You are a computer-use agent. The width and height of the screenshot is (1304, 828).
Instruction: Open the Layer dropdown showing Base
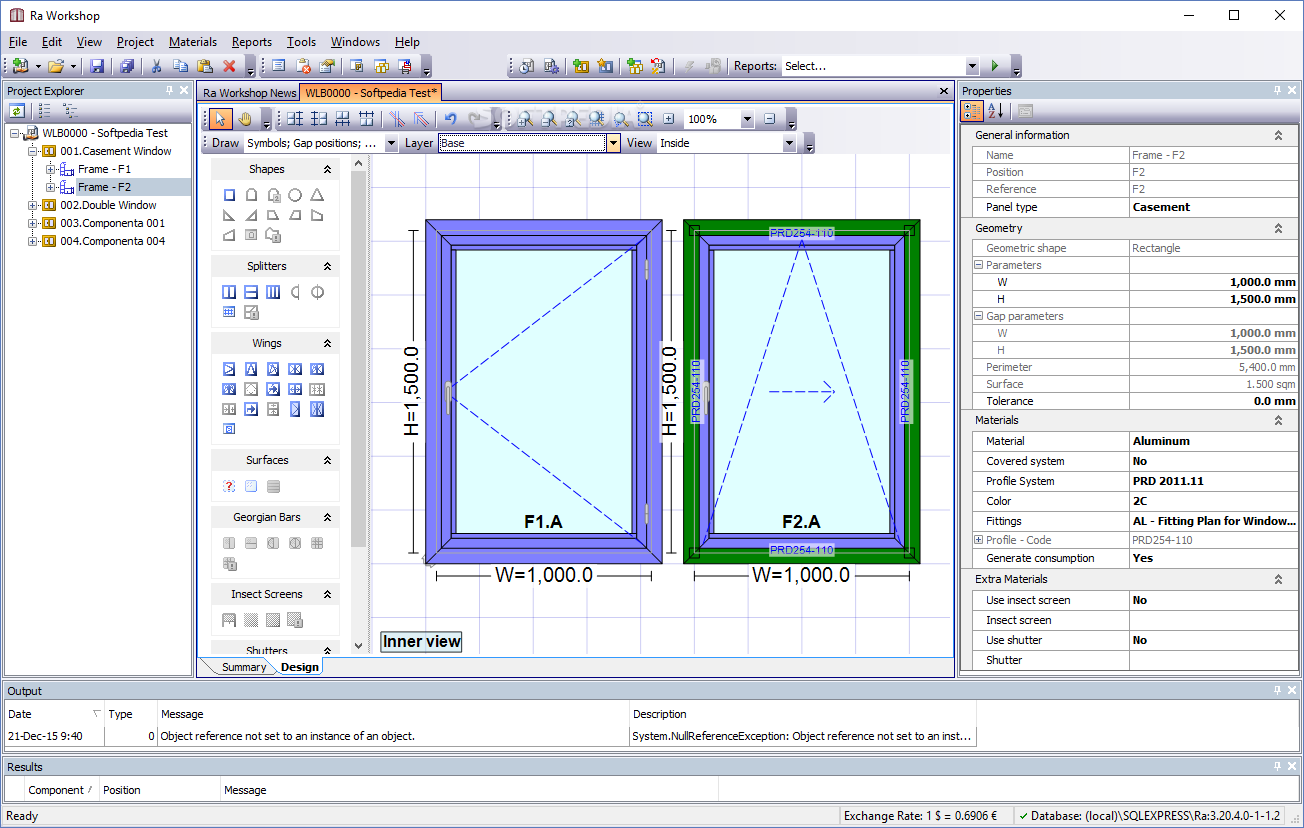tap(613, 143)
